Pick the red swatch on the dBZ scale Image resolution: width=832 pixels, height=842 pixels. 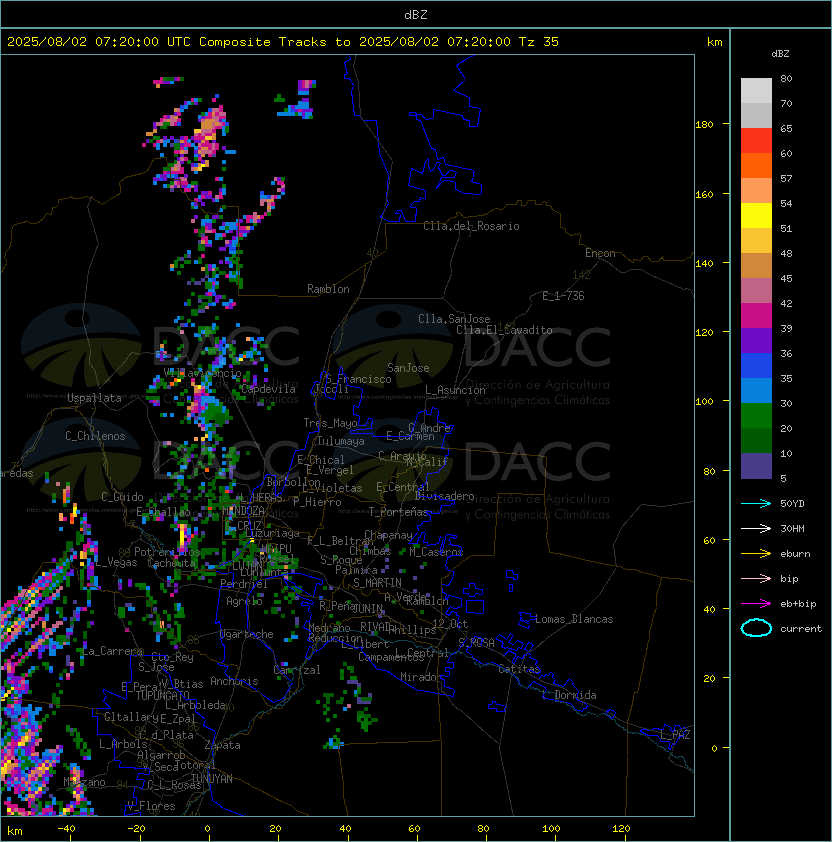tap(756, 141)
